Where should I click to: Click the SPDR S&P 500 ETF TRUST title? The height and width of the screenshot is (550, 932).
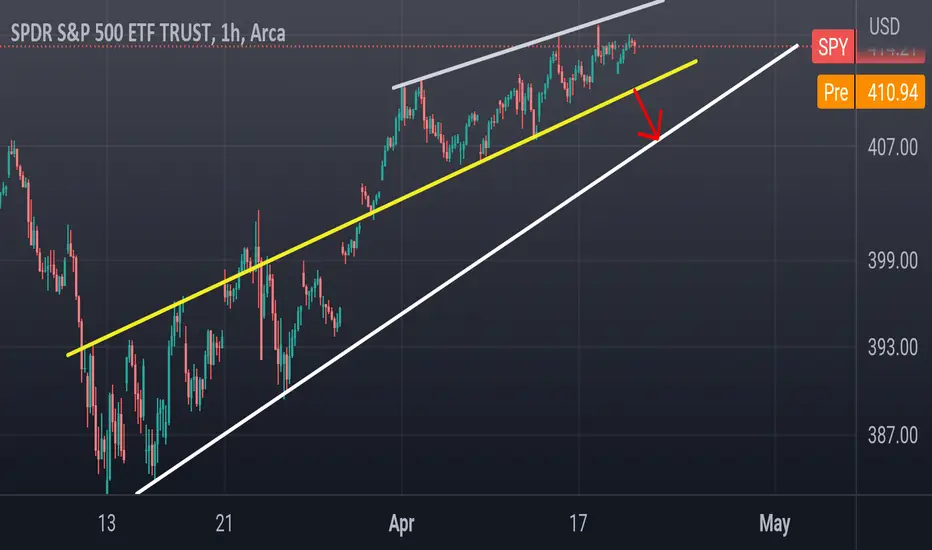[148, 33]
